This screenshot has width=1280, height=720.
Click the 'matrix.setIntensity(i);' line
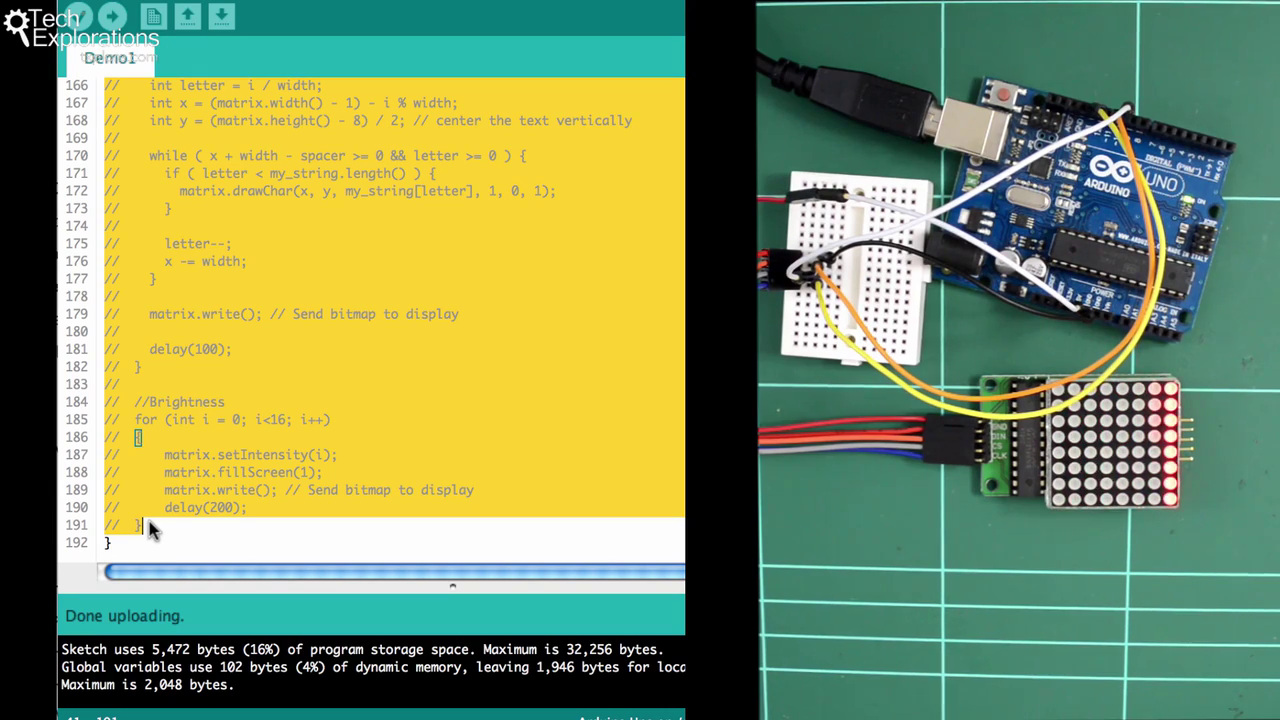[250, 455]
